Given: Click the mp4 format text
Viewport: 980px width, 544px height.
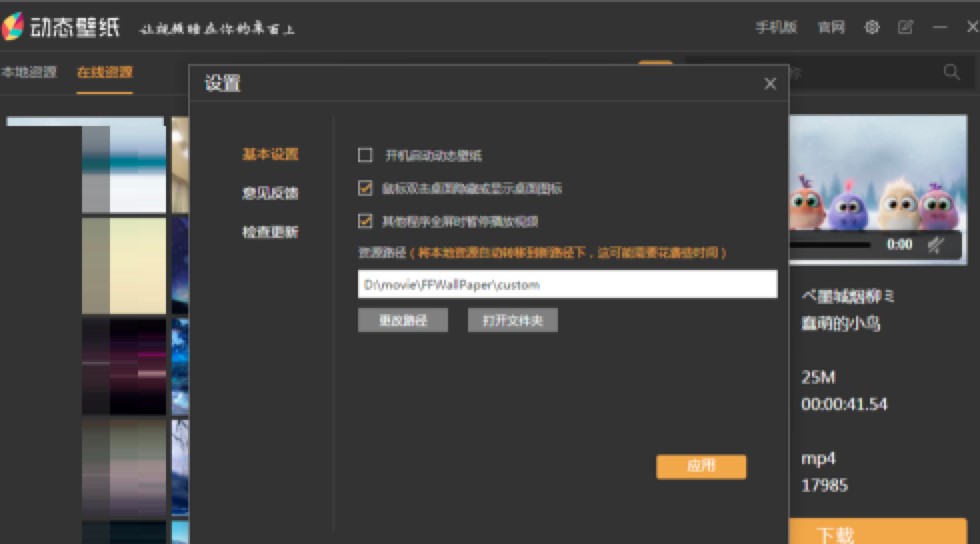Looking at the screenshot, I should coord(818,458).
